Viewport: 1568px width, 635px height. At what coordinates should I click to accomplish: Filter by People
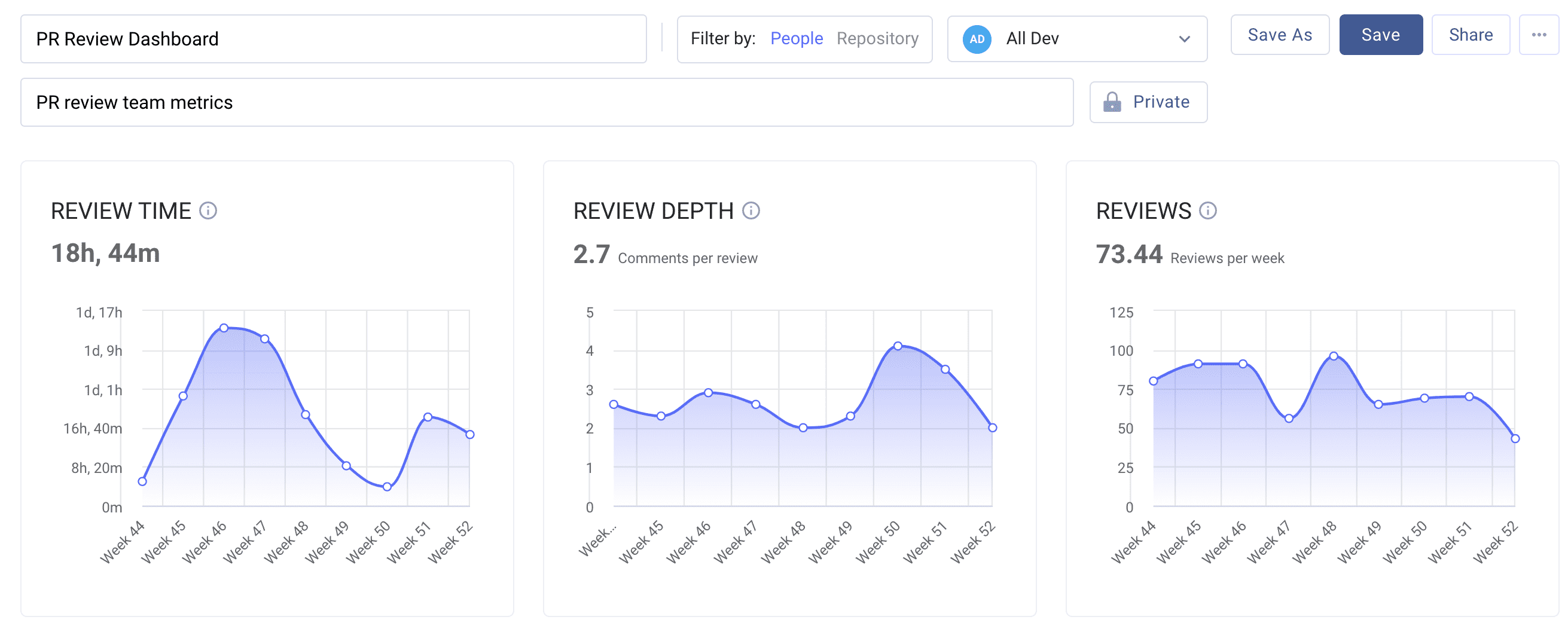pos(796,39)
